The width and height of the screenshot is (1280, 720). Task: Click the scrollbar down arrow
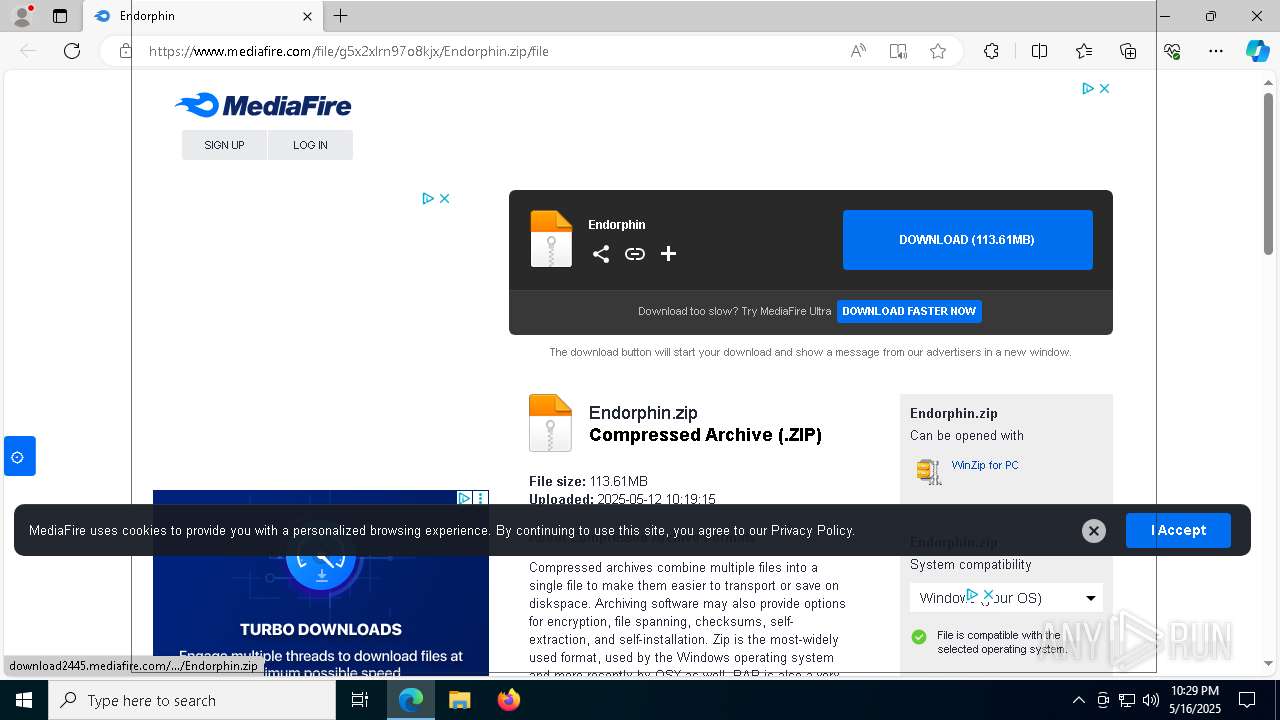pos(1269,663)
